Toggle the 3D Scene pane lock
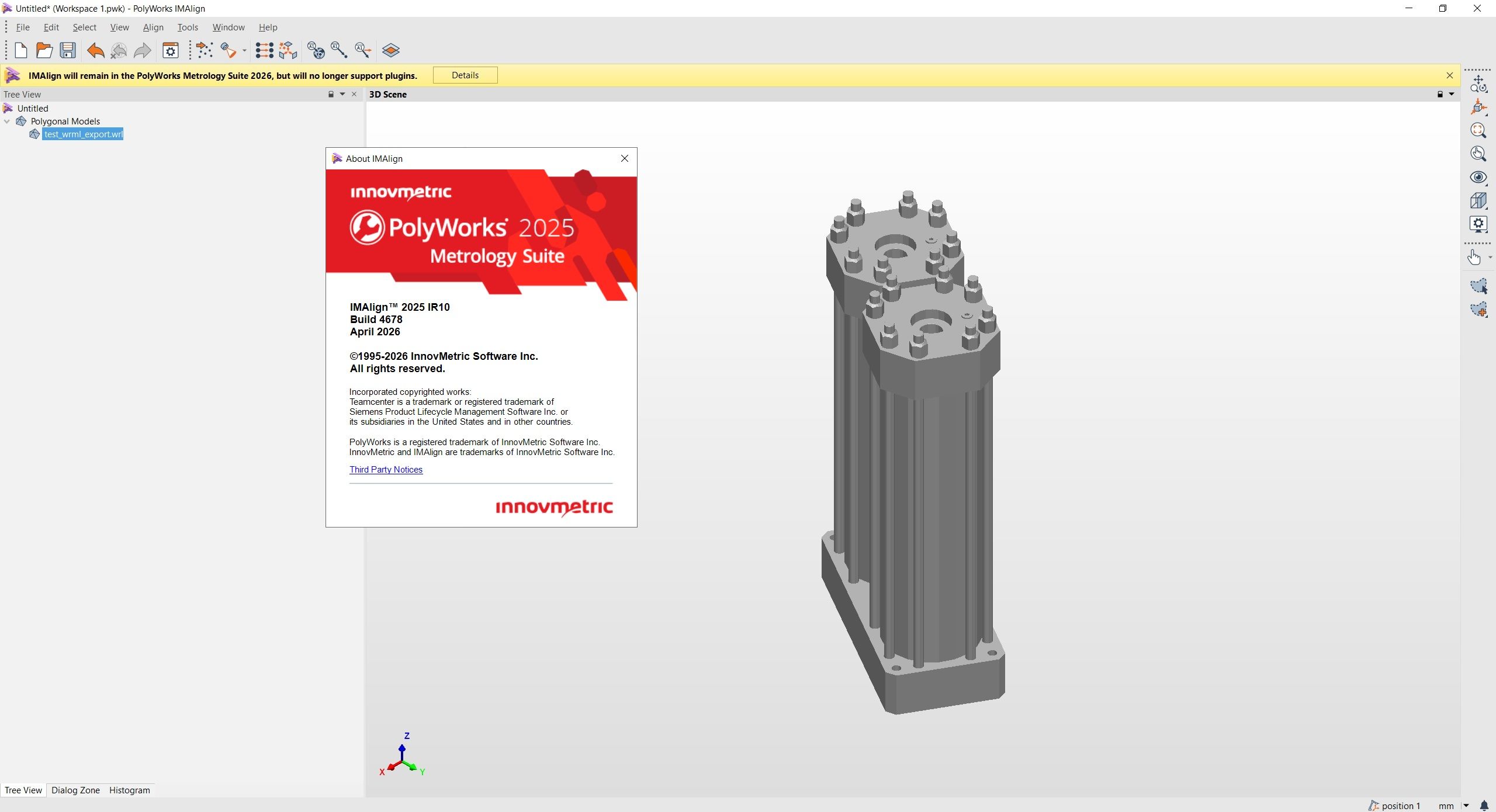 (x=1440, y=95)
